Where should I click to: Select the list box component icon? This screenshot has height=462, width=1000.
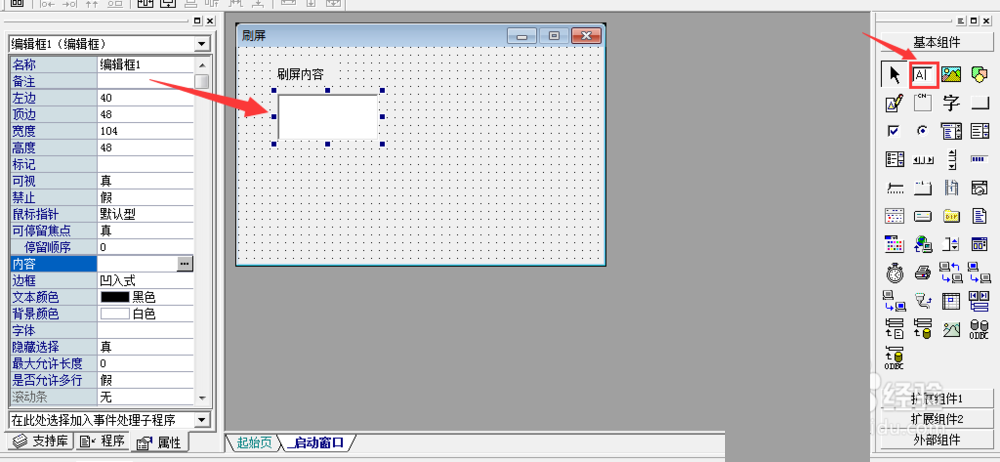pyautogui.click(x=979, y=131)
